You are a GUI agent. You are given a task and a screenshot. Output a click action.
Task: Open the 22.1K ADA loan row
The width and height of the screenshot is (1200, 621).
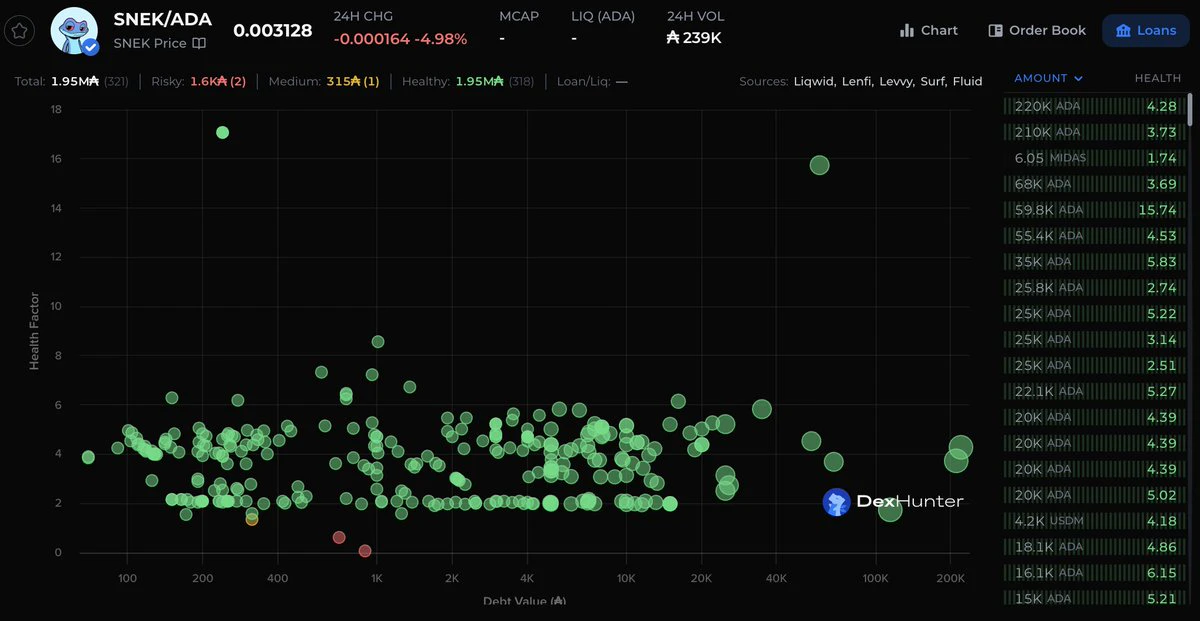click(1093, 392)
